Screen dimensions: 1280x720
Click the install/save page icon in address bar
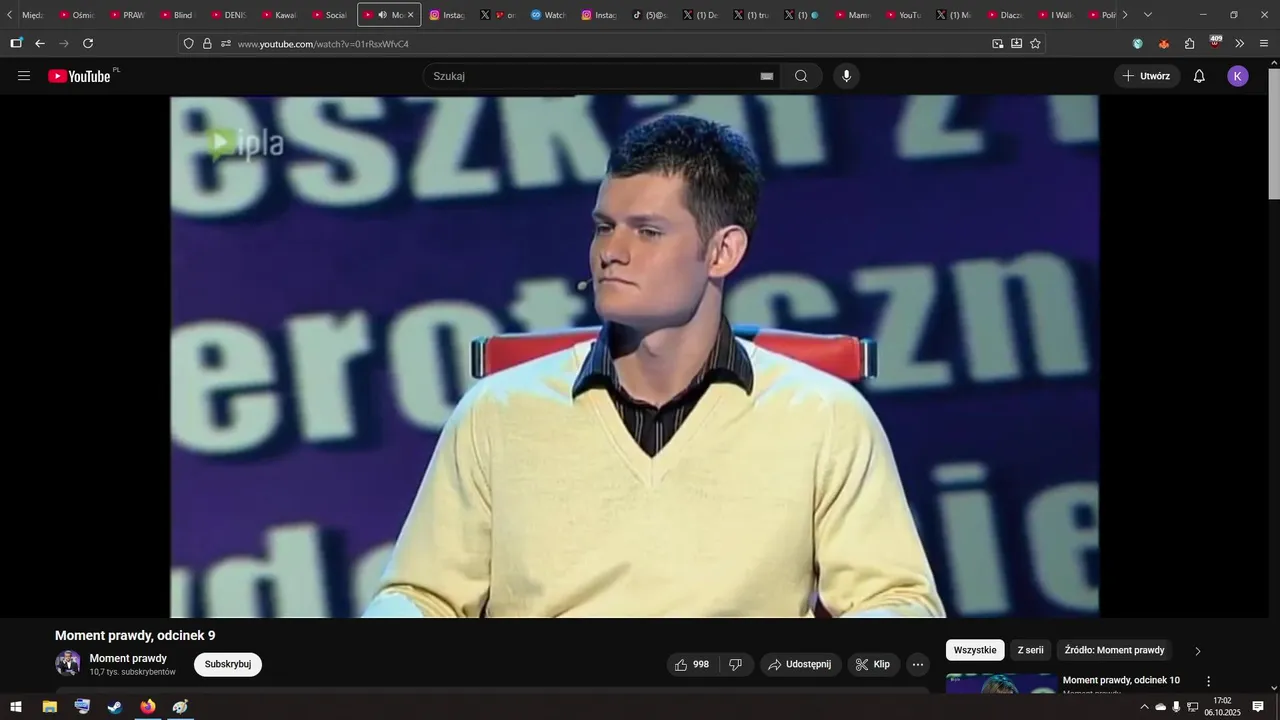point(1016,43)
